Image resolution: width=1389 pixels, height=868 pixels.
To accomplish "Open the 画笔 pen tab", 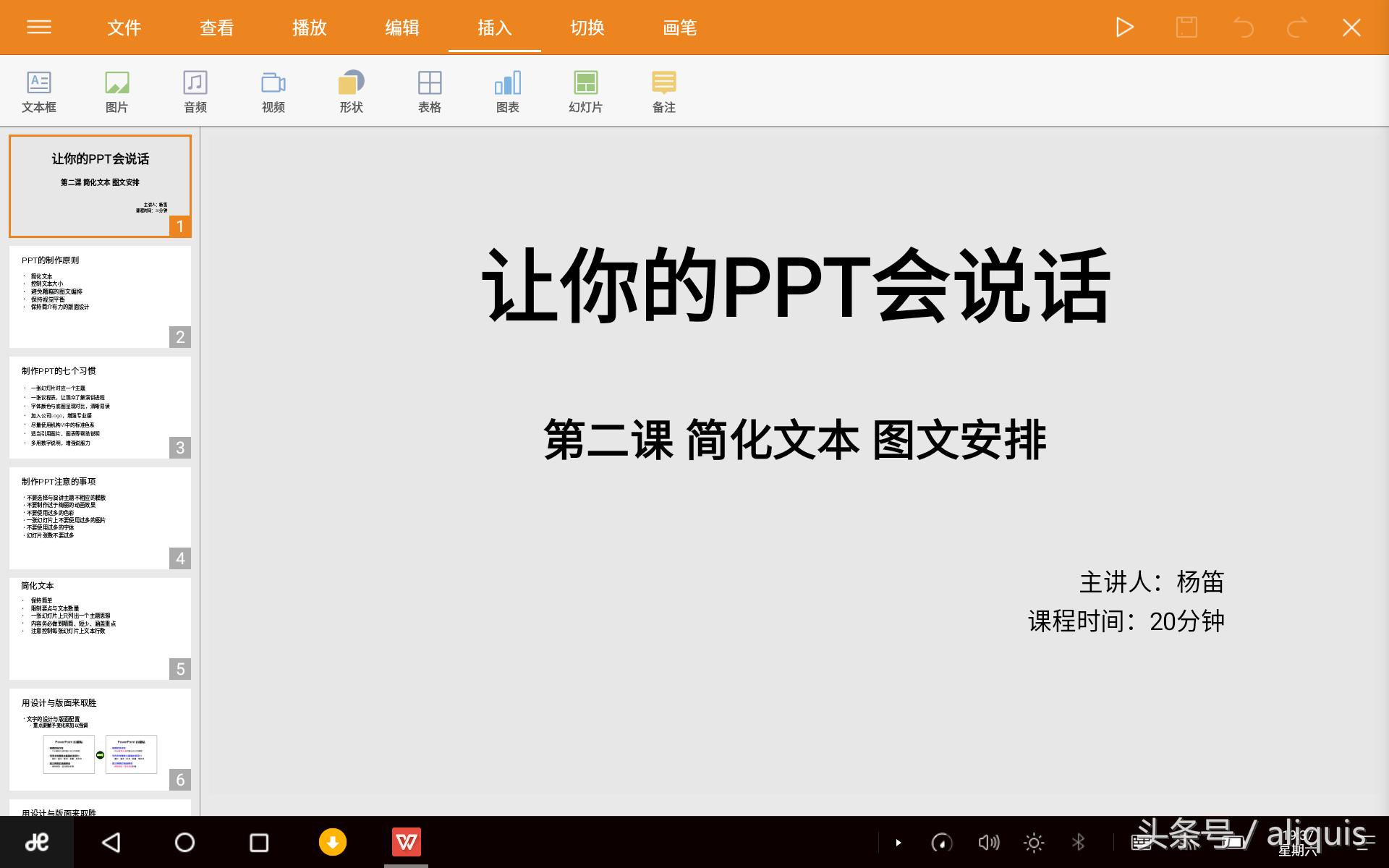I will click(x=679, y=27).
